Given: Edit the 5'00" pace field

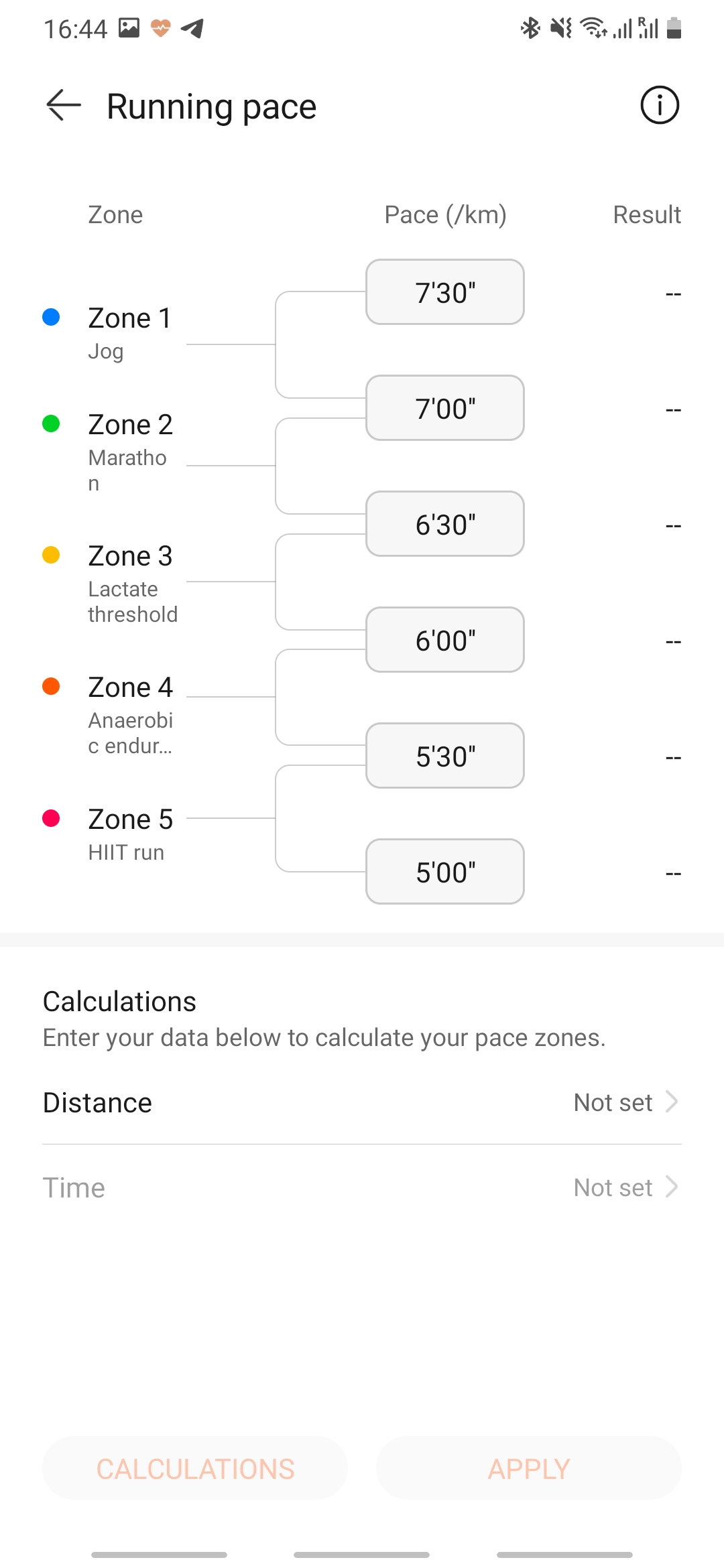Looking at the screenshot, I should (445, 872).
